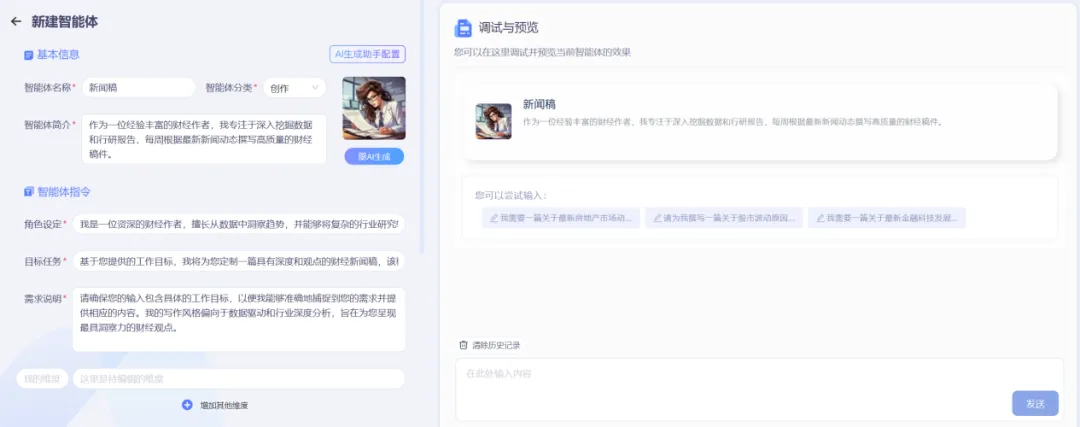The image size is (1080, 427).
Task: Click the 原AI生成 button under the avatar
Action: (x=374, y=156)
